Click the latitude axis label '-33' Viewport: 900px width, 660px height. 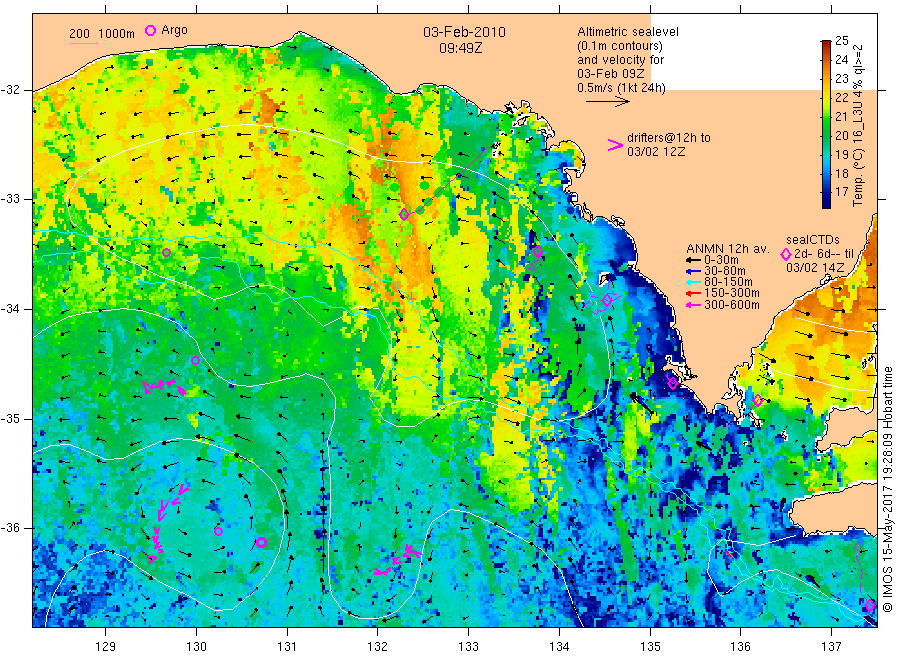coord(10,199)
